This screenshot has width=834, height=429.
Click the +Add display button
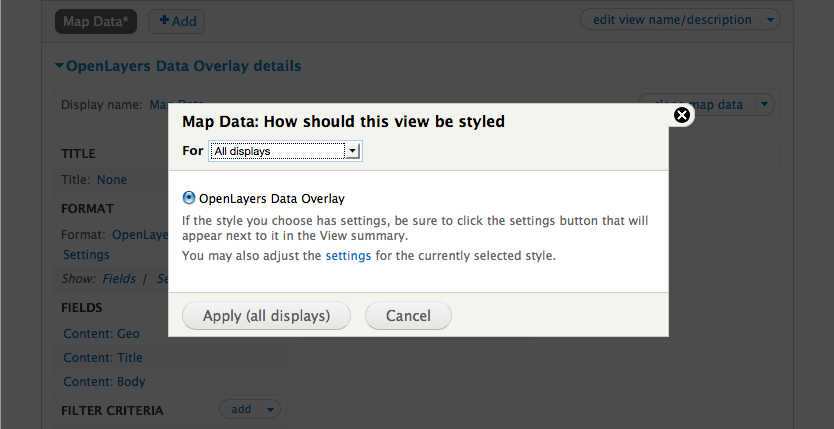[x=177, y=20]
